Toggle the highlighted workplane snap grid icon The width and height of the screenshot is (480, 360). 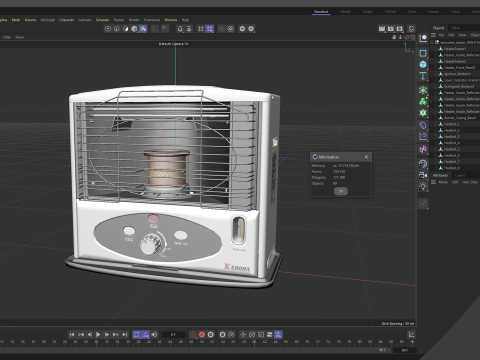209,29
